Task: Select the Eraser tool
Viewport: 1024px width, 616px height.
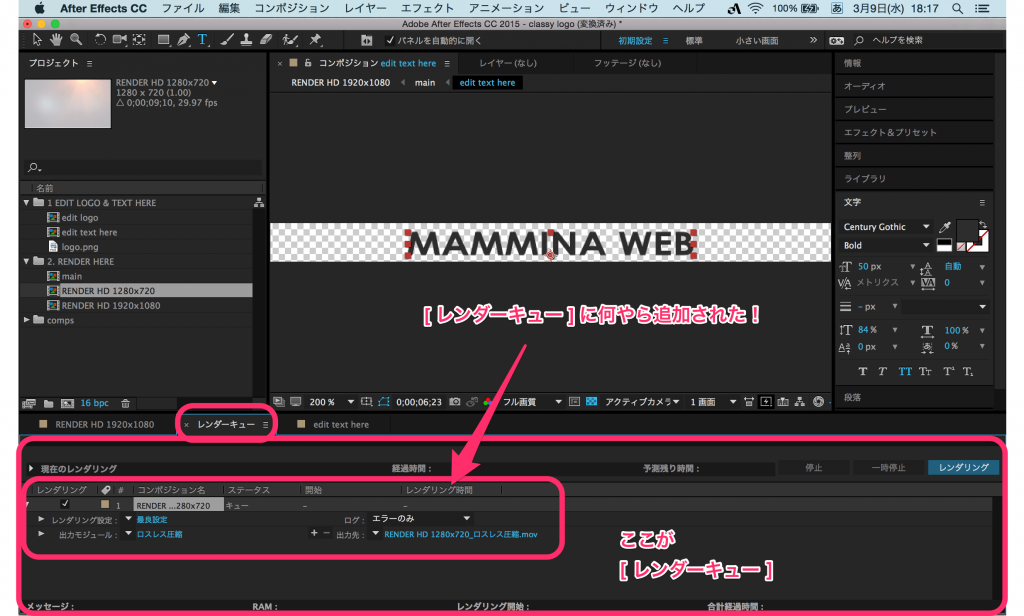Action: 266,40
